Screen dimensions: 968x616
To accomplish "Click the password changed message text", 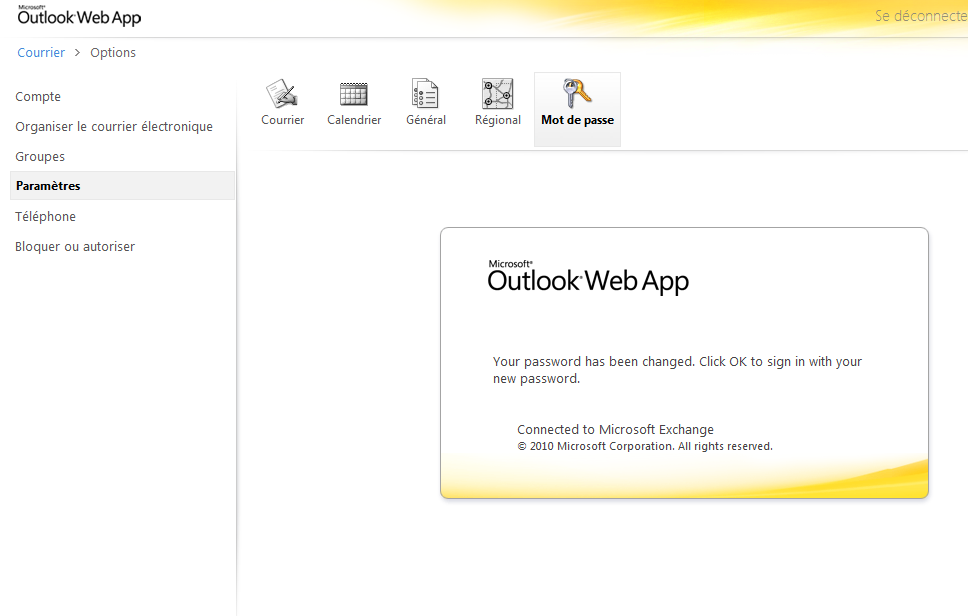I will pyautogui.click(x=677, y=370).
